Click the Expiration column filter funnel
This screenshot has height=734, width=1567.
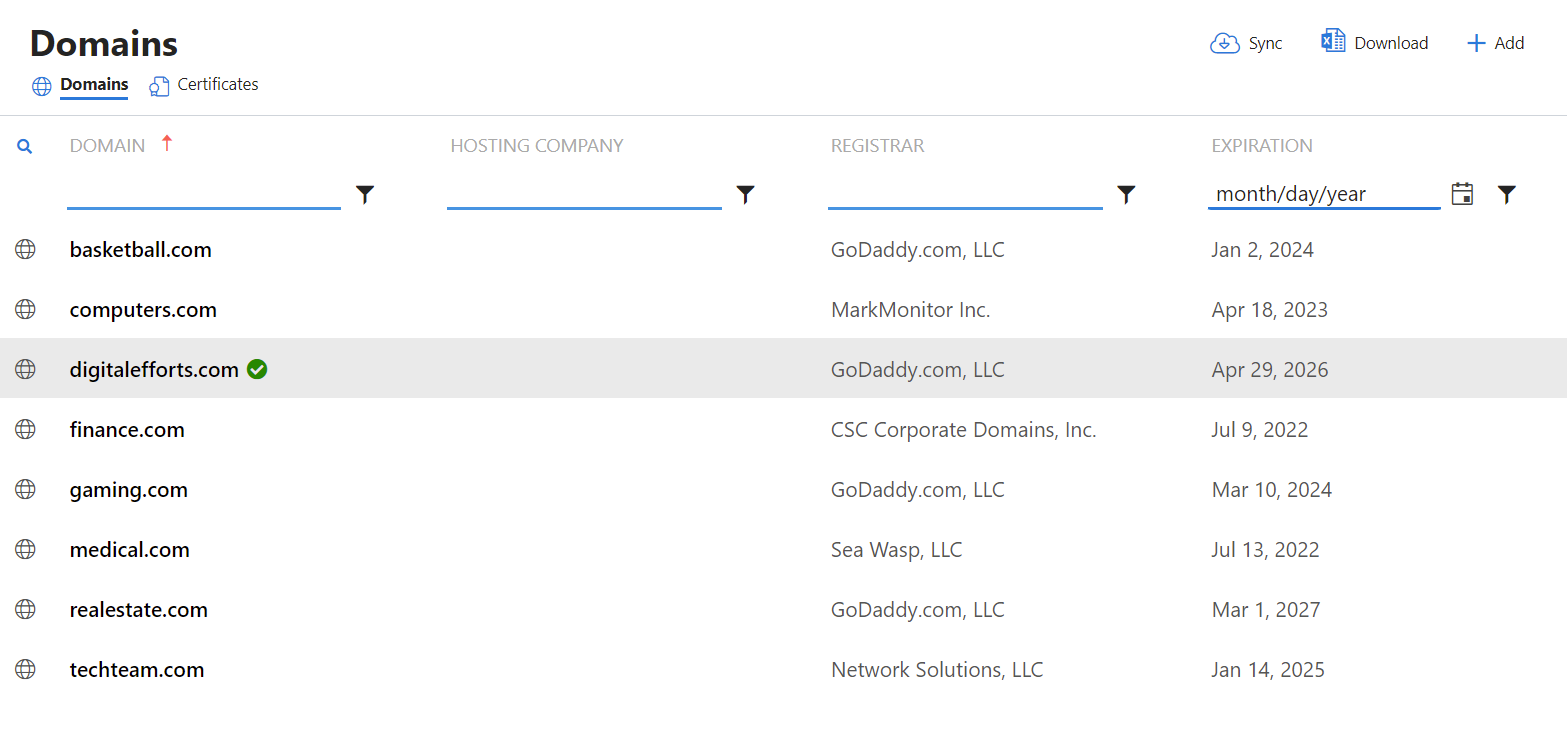pyautogui.click(x=1507, y=195)
